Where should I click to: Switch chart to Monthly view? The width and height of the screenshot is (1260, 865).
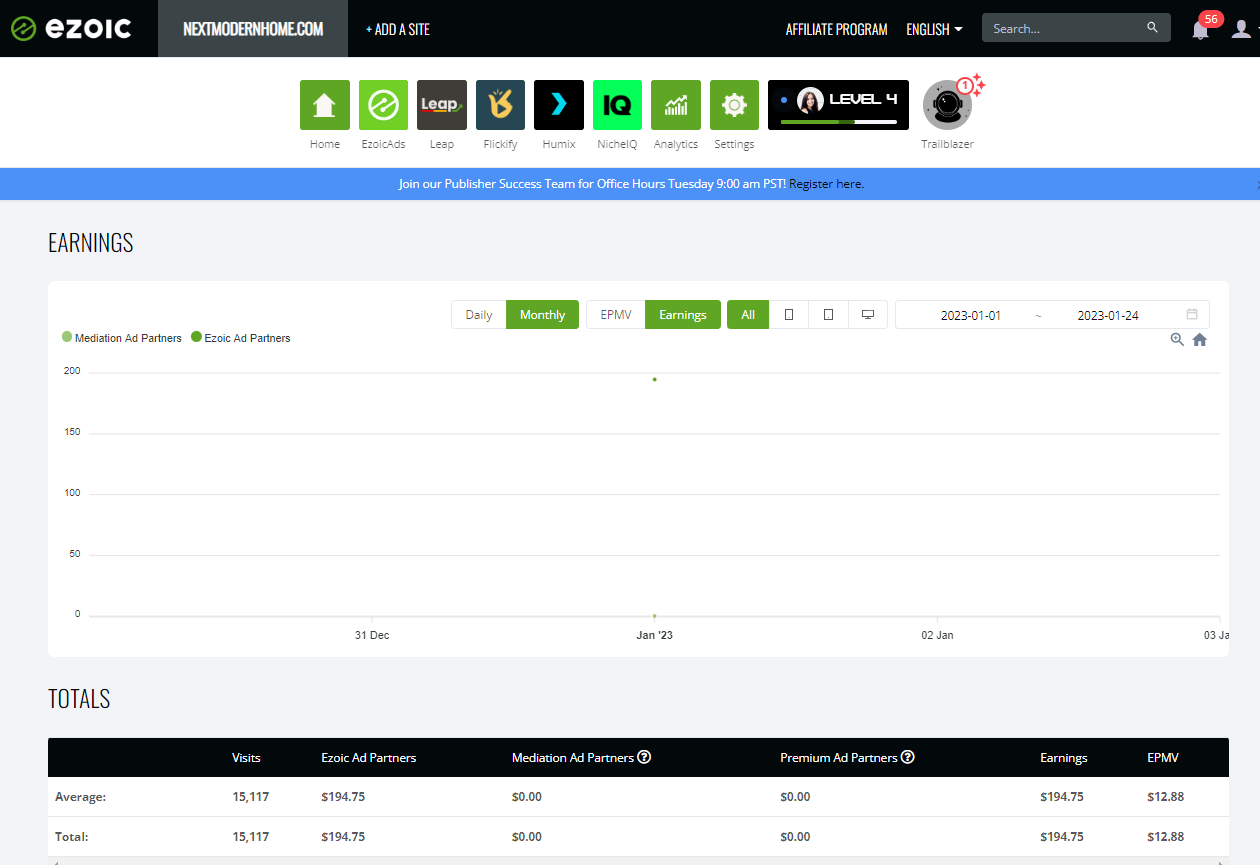pos(543,315)
